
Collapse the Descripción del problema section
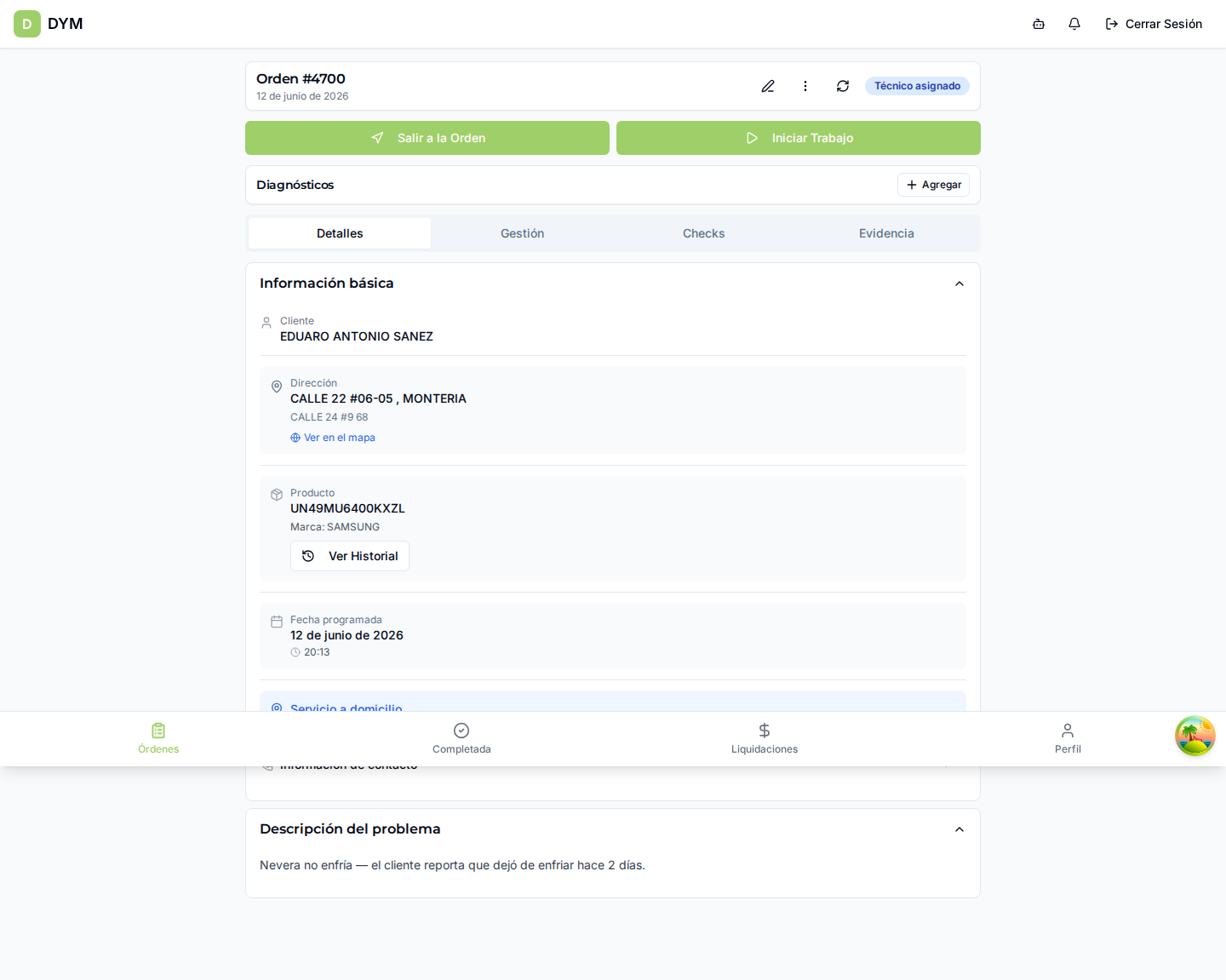pyautogui.click(x=960, y=829)
